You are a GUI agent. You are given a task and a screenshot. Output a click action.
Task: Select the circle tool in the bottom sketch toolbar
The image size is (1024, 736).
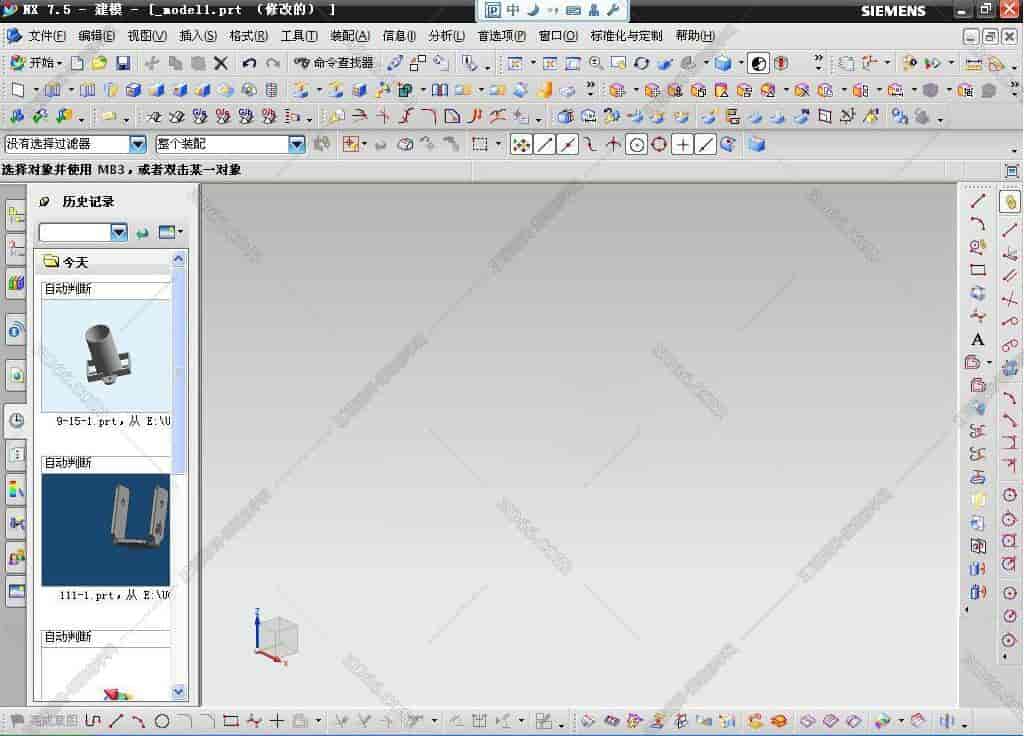click(162, 720)
